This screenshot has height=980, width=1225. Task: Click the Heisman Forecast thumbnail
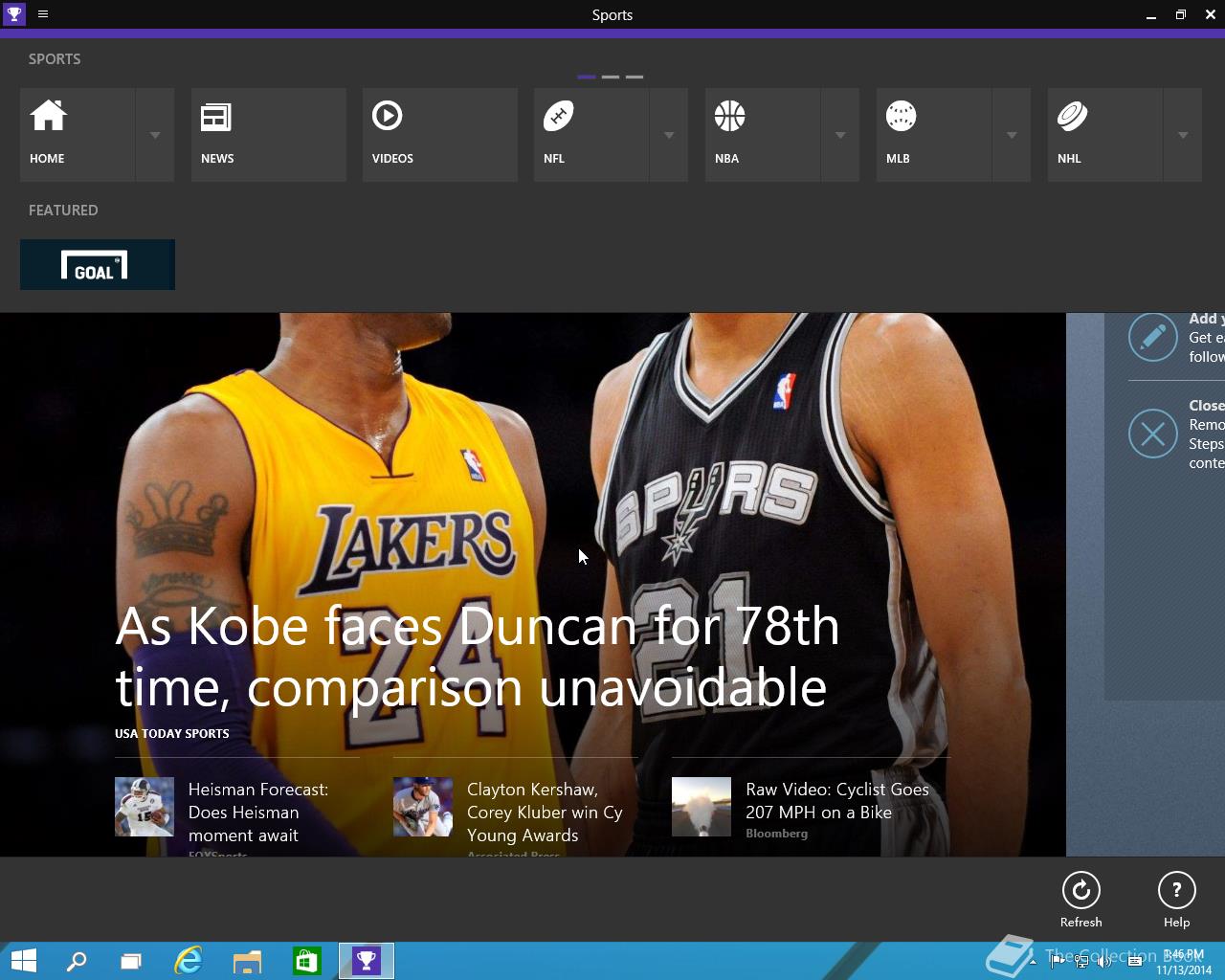point(145,807)
